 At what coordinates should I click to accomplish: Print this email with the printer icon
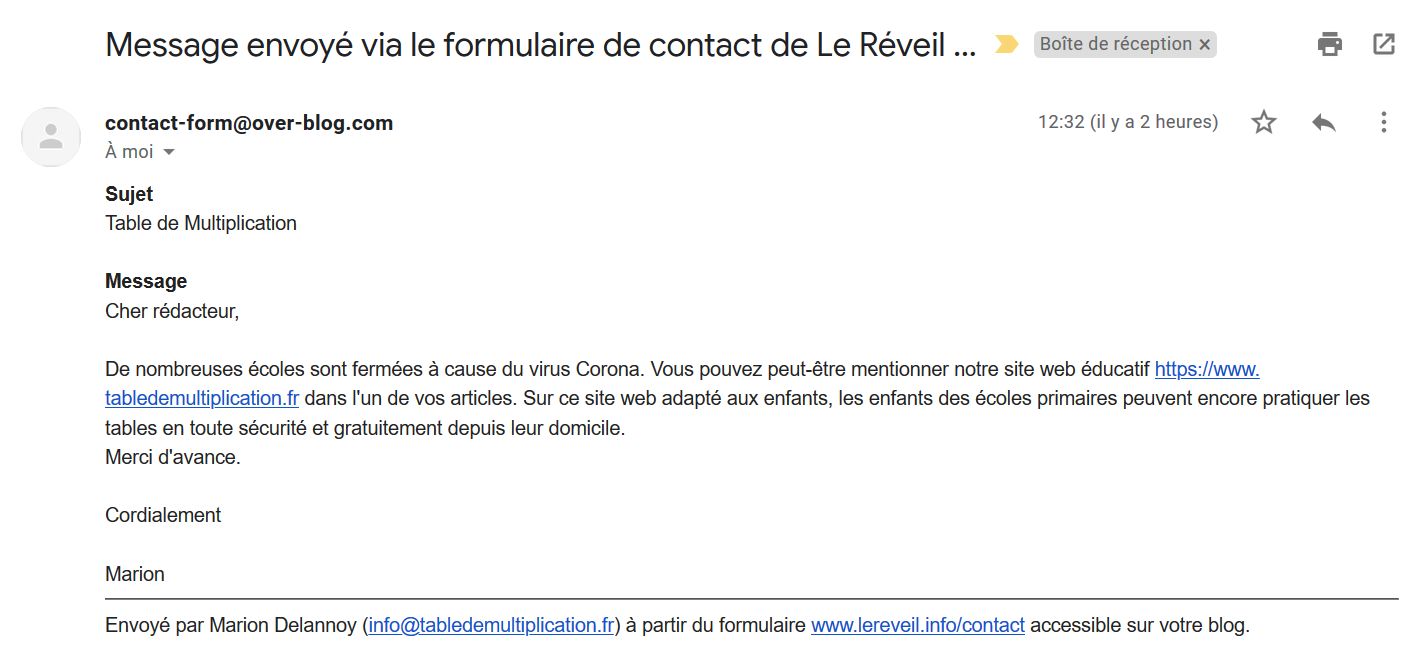click(x=1330, y=44)
